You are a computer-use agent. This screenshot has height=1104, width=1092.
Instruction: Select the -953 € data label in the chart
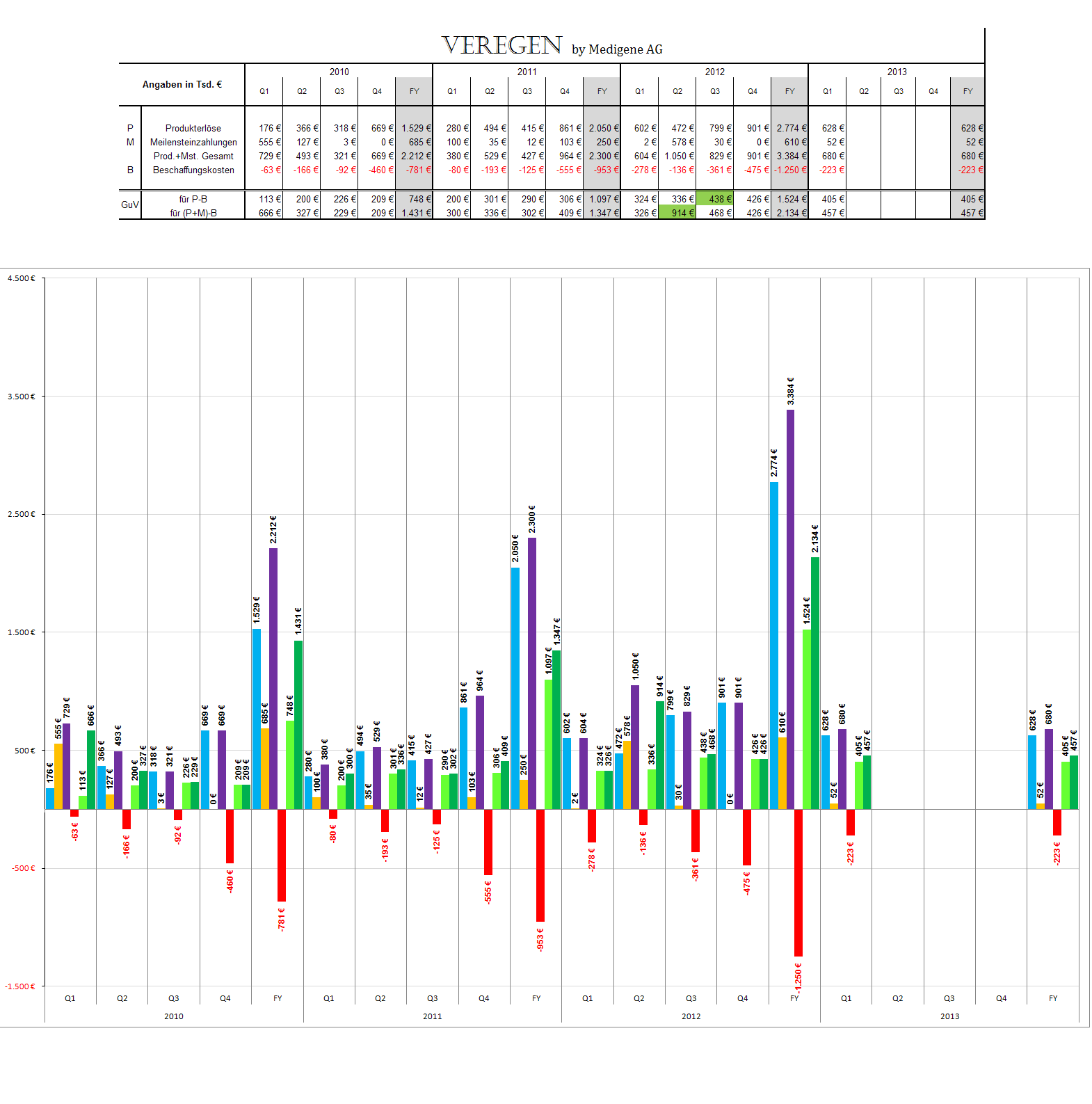coord(540,939)
